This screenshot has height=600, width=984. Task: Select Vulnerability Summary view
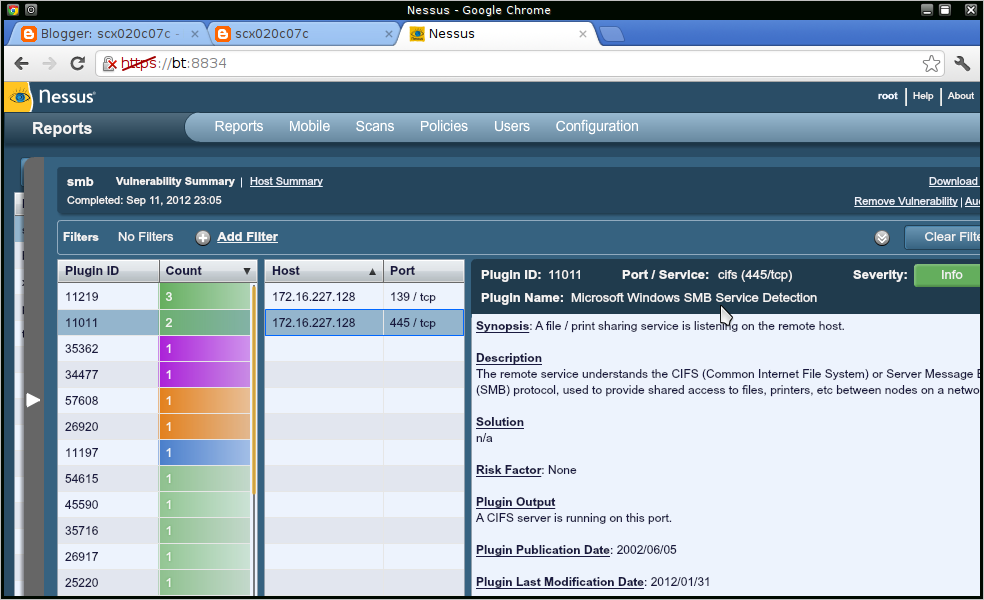coord(175,181)
